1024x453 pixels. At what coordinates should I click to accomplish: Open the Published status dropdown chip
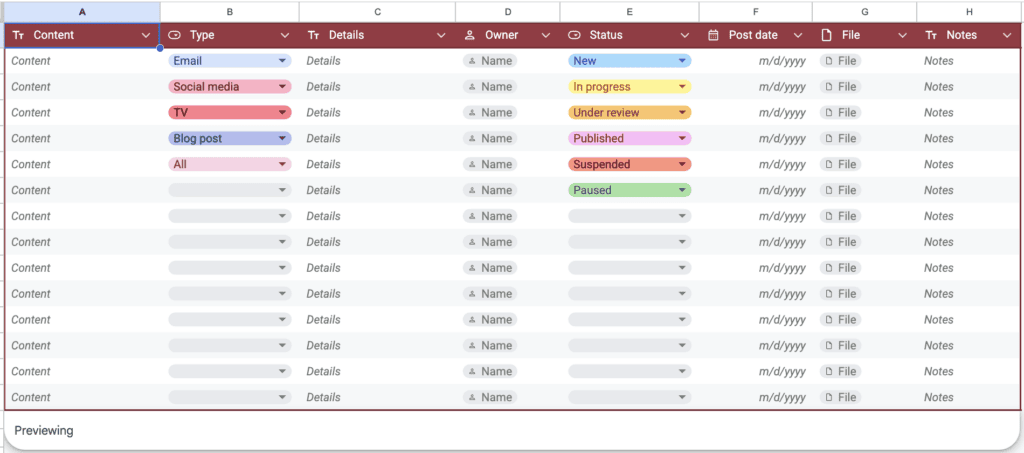630,138
